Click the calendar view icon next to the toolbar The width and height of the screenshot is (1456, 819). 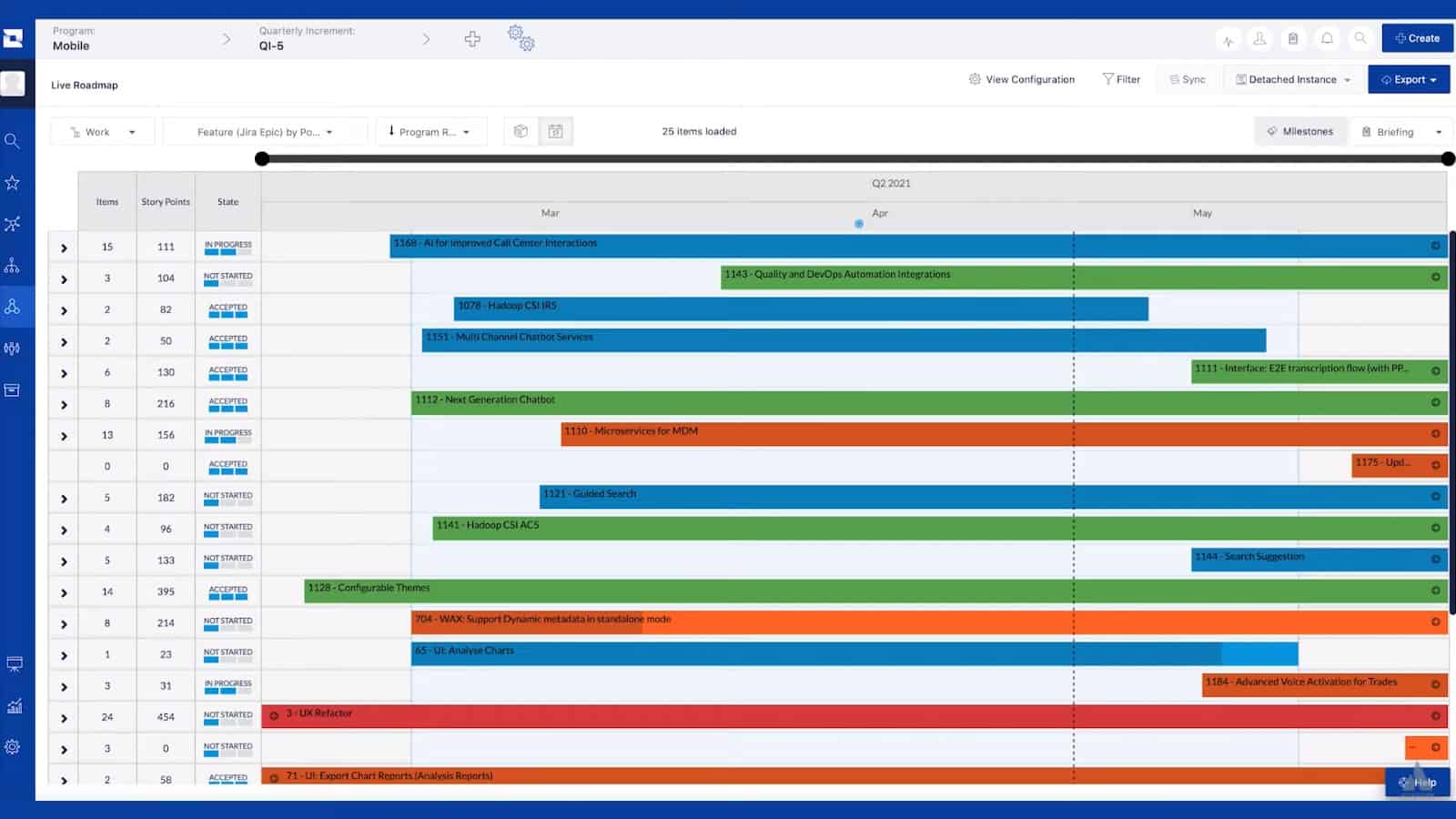point(556,131)
